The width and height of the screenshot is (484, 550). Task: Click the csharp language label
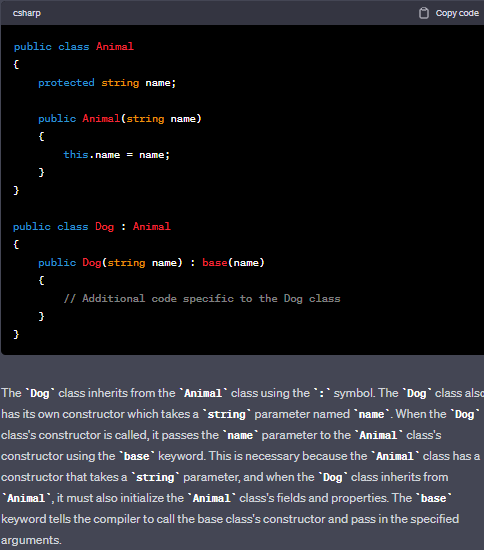click(27, 13)
